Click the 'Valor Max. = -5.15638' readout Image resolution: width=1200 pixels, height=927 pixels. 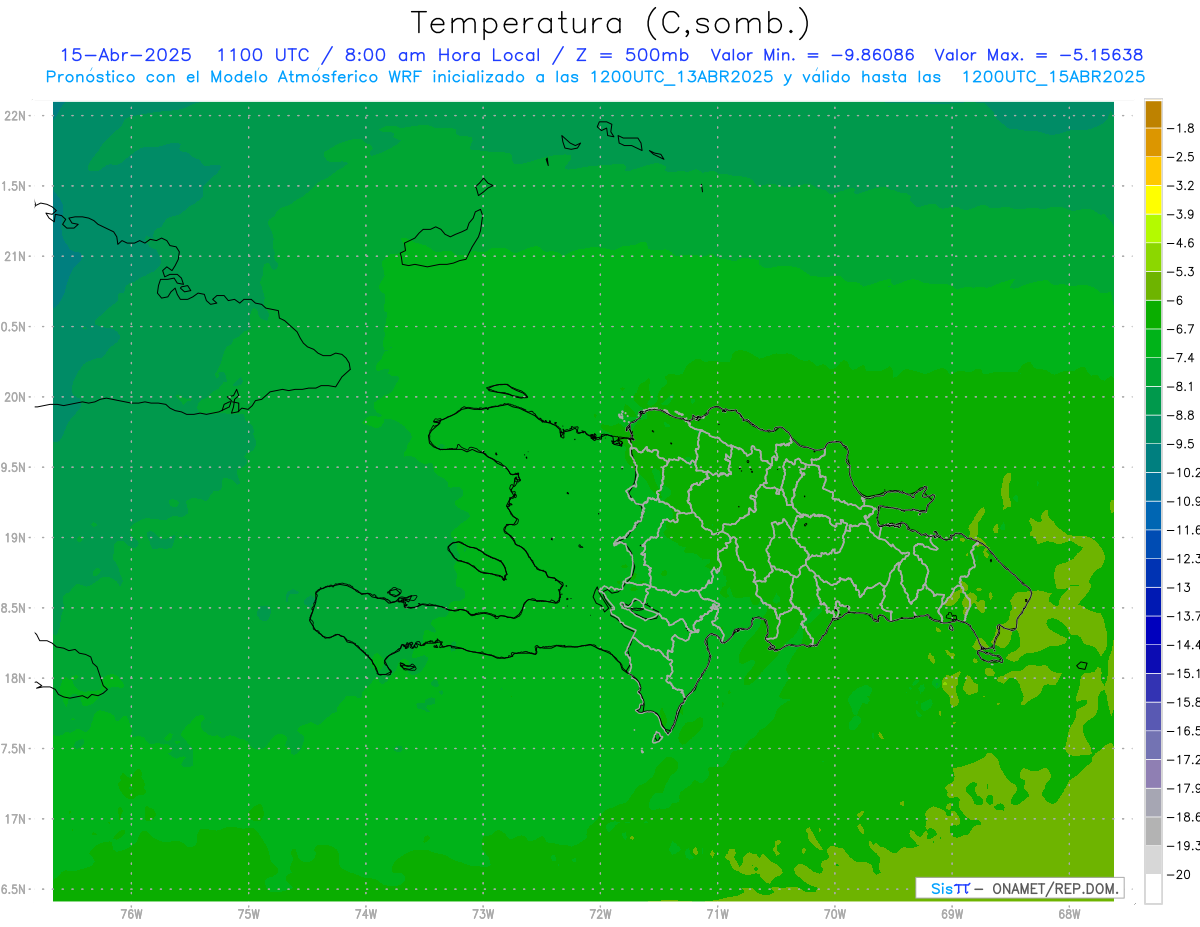1038,55
